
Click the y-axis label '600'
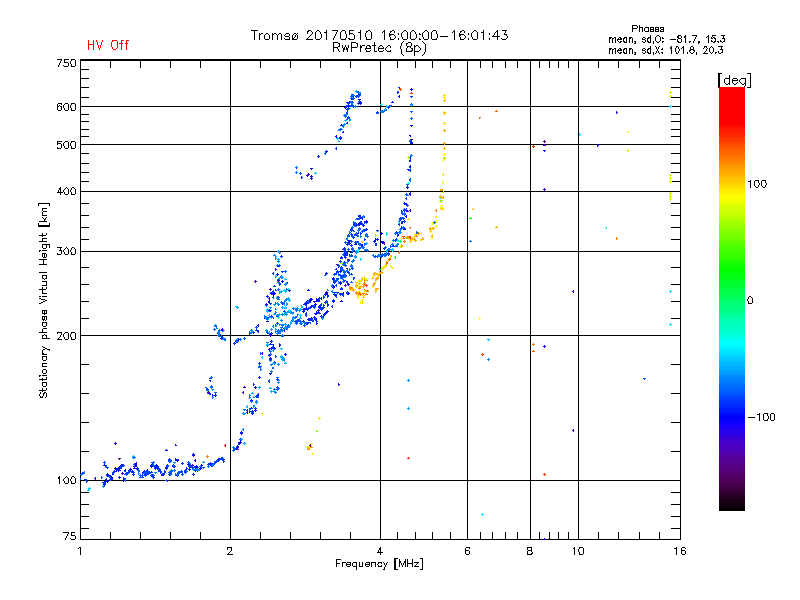pos(66,107)
